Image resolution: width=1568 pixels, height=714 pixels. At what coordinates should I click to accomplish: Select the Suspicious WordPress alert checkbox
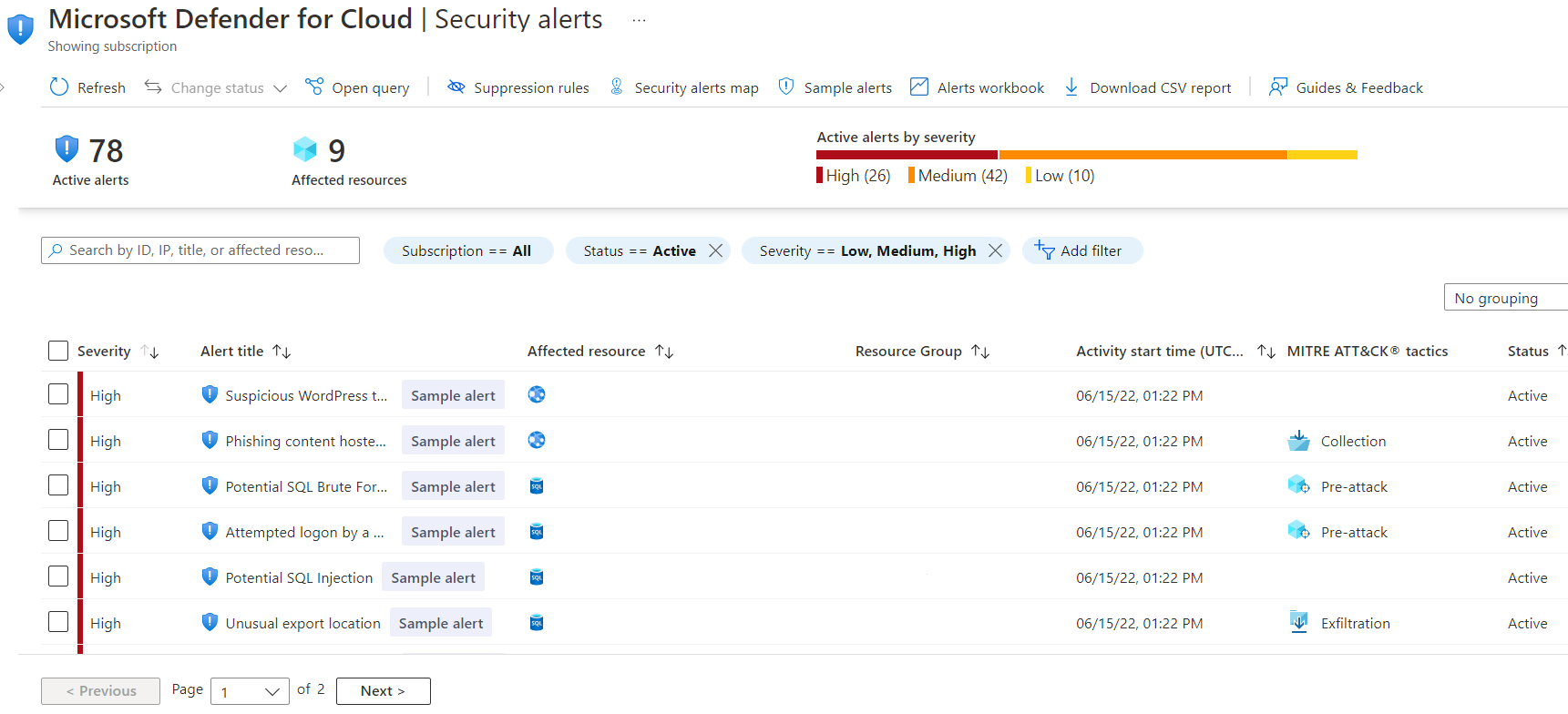58,393
